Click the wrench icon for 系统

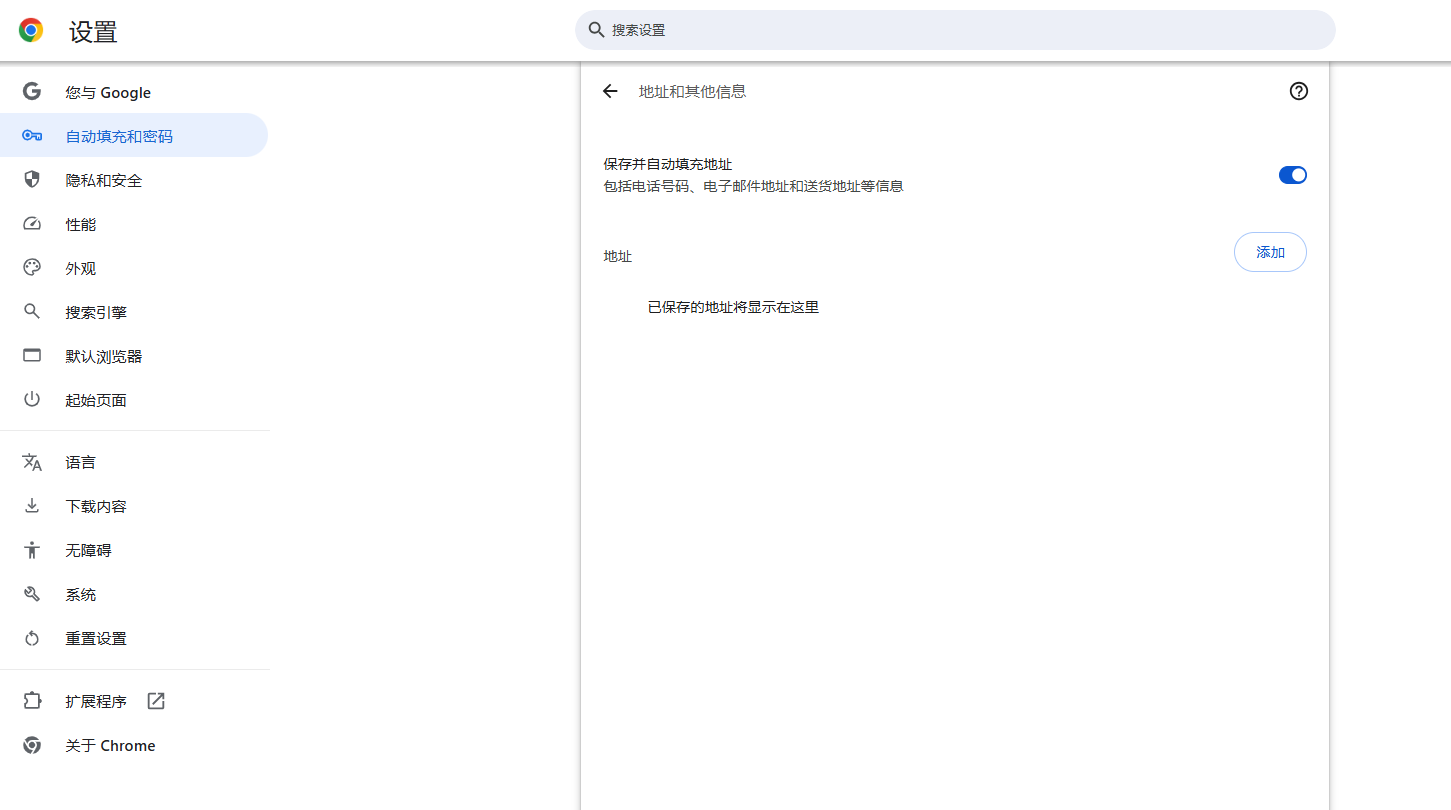tap(32, 594)
